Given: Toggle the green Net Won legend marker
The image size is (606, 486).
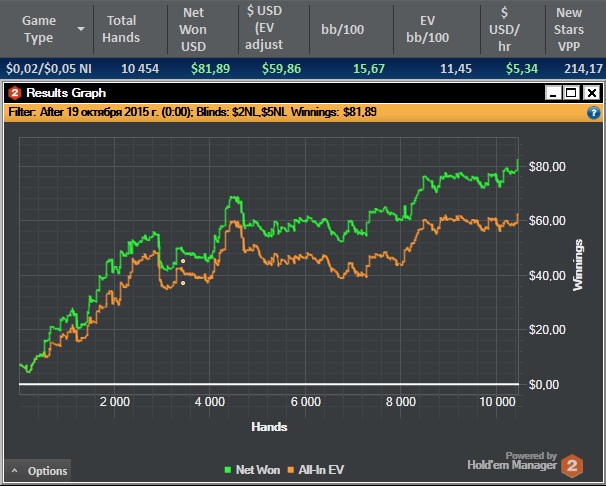Looking at the screenshot, I should pos(228,470).
